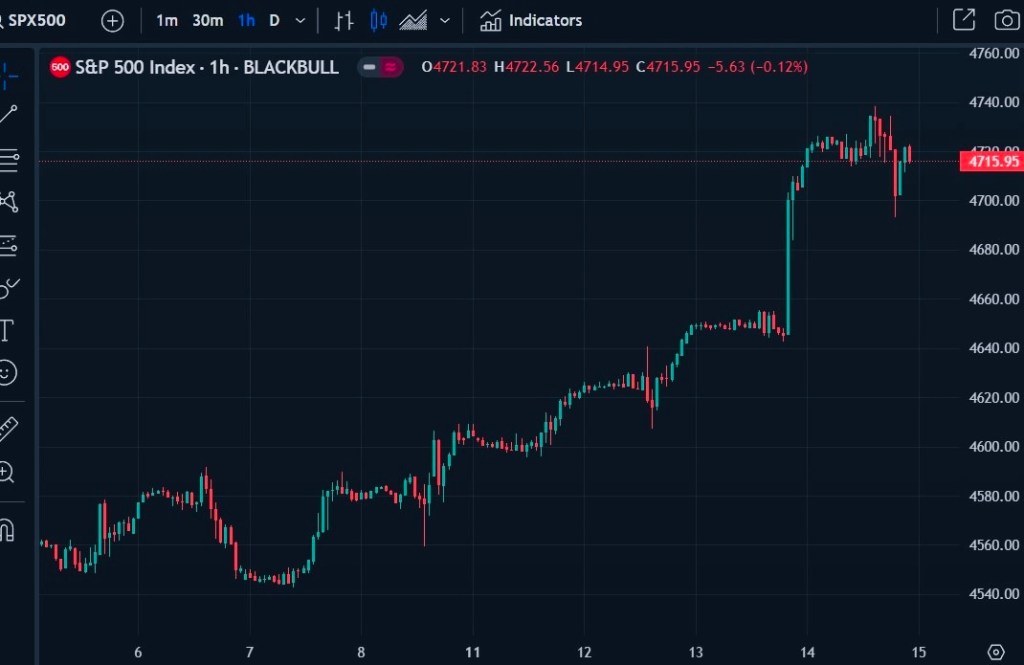Open the emoji icons tool
This screenshot has height=665, width=1024.
coord(7,373)
